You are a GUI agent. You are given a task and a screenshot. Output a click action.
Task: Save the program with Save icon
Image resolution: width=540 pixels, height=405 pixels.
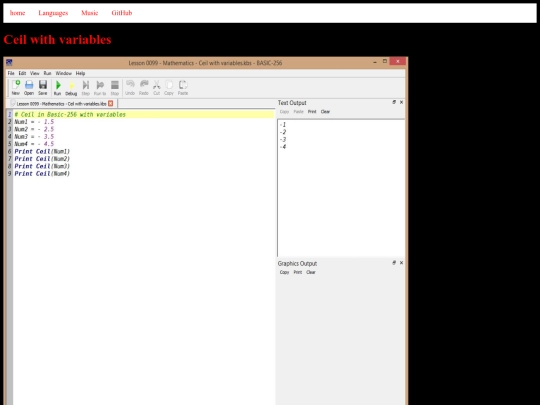click(x=43, y=87)
